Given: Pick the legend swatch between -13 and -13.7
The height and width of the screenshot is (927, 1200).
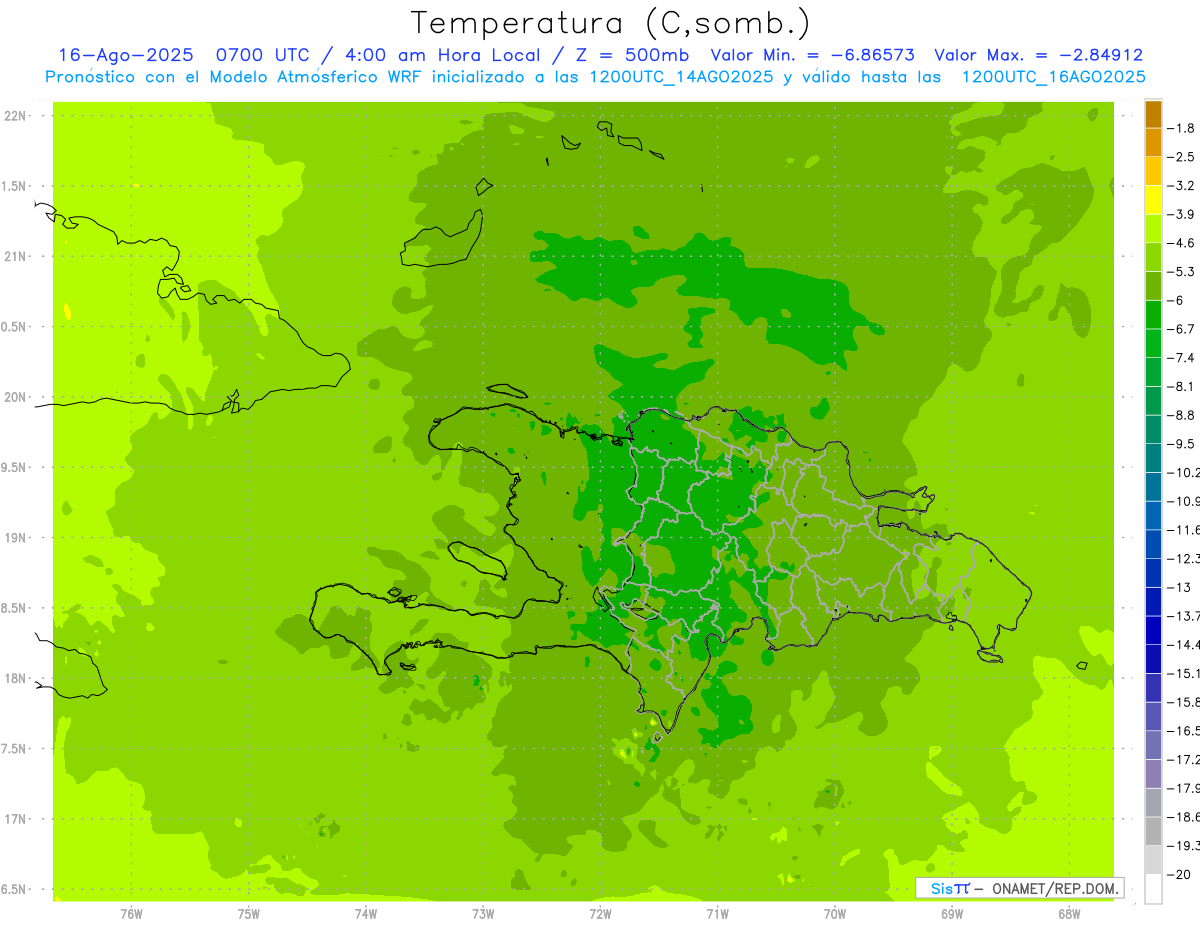Looking at the screenshot, I should pyautogui.click(x=1153, y=601).
